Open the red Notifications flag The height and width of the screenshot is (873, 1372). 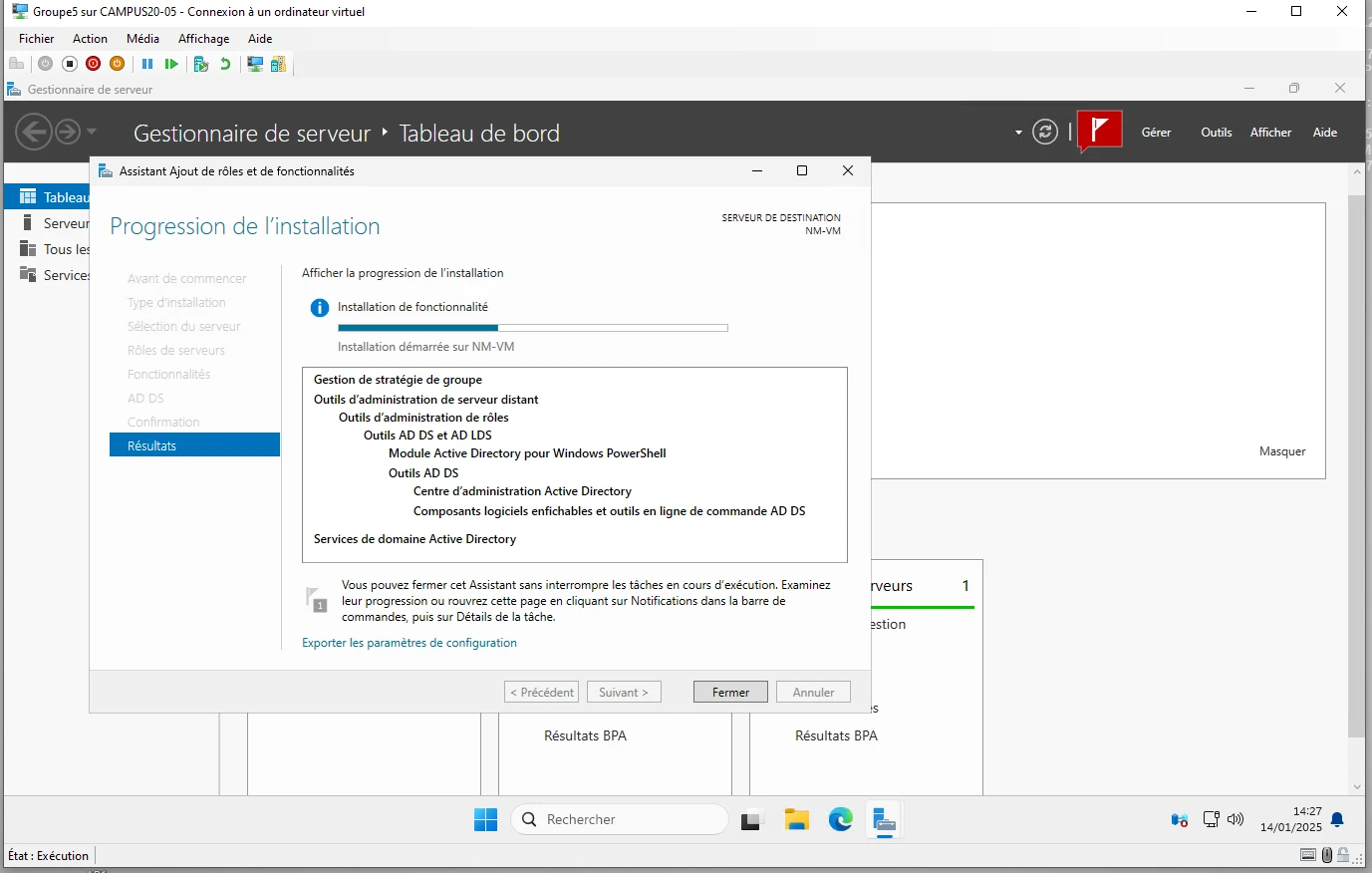(x=1100, y=131)
